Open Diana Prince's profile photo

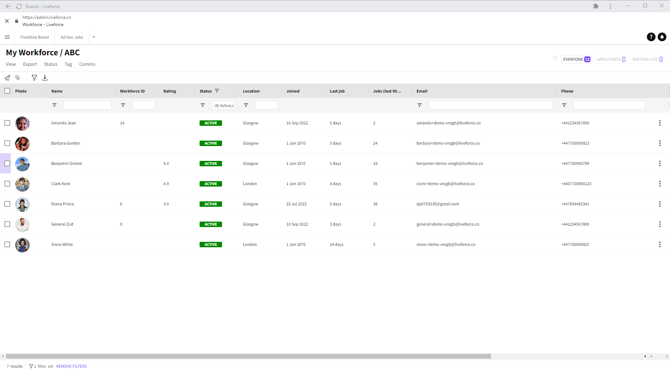22,204
